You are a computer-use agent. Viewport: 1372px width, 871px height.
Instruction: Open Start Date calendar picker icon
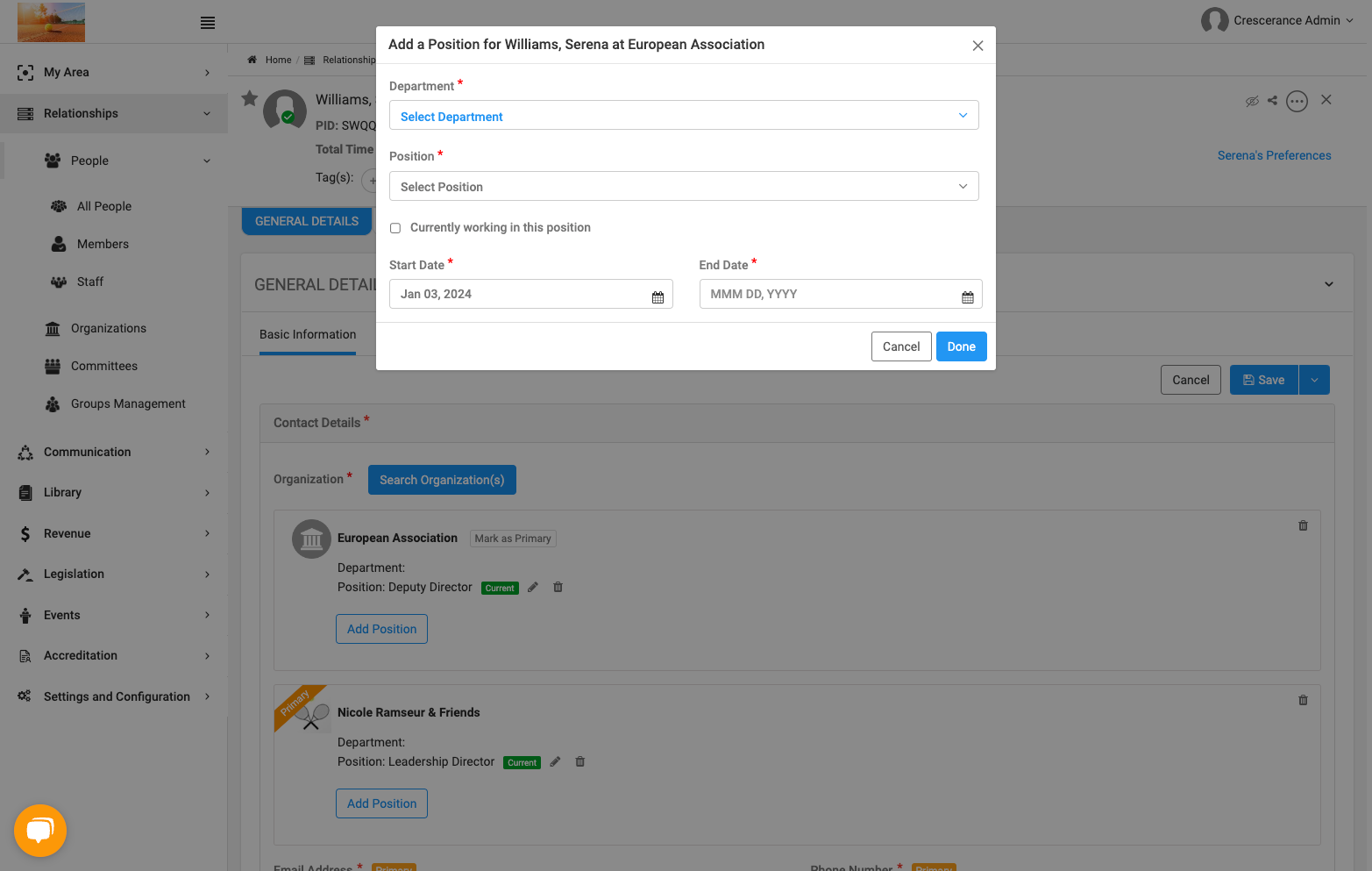[x=658, y=297]
